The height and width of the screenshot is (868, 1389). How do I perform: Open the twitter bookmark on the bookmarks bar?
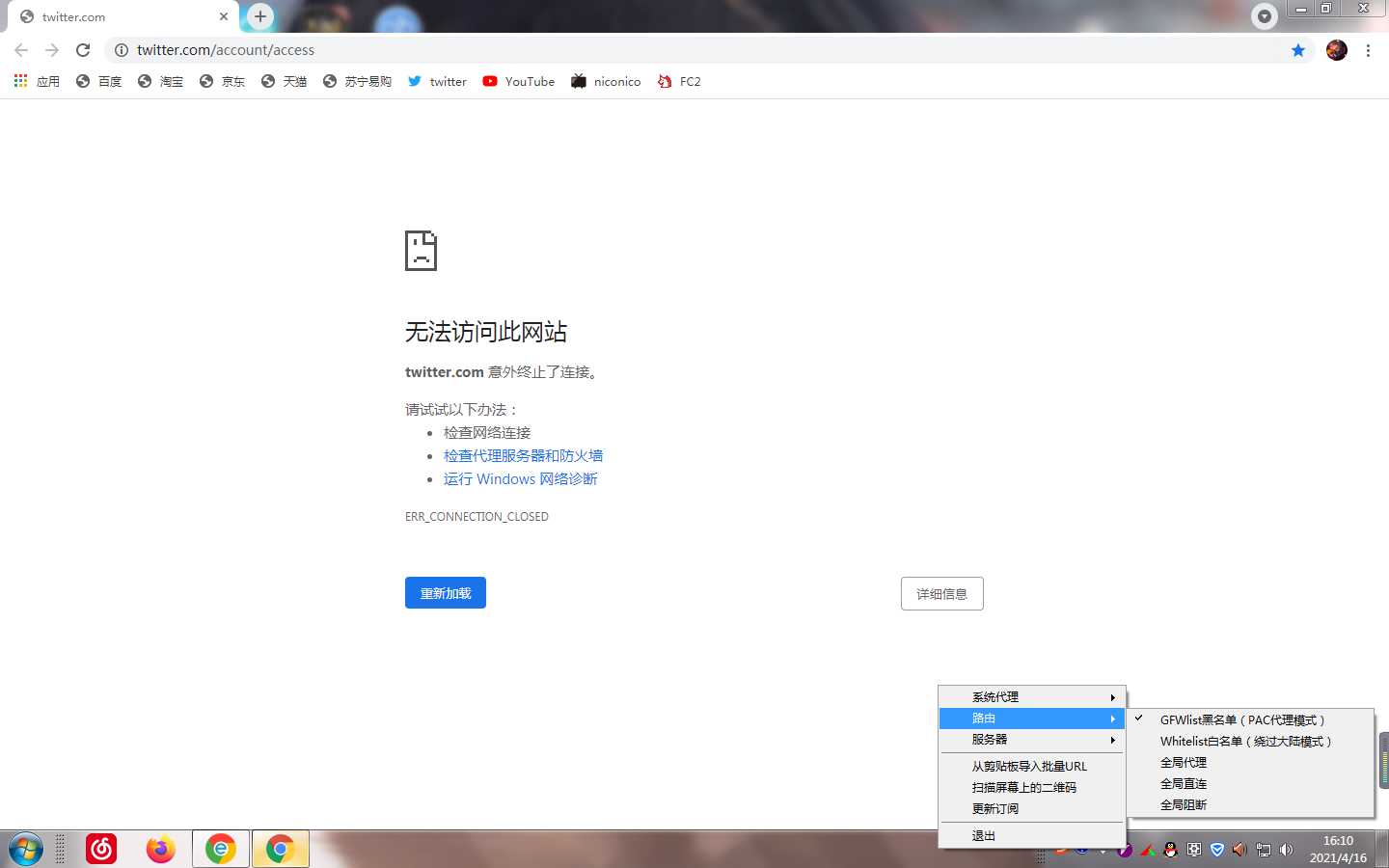[436, 81]
